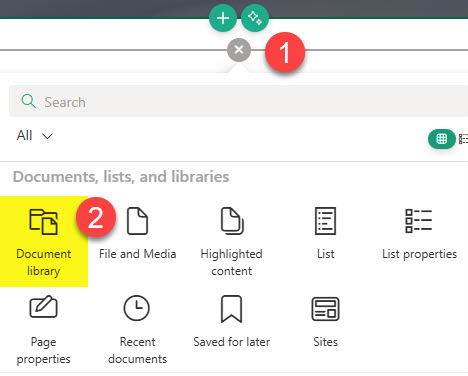Select the Saved for later web part
This screenshot has height=376, width=468.
point(232,322)
